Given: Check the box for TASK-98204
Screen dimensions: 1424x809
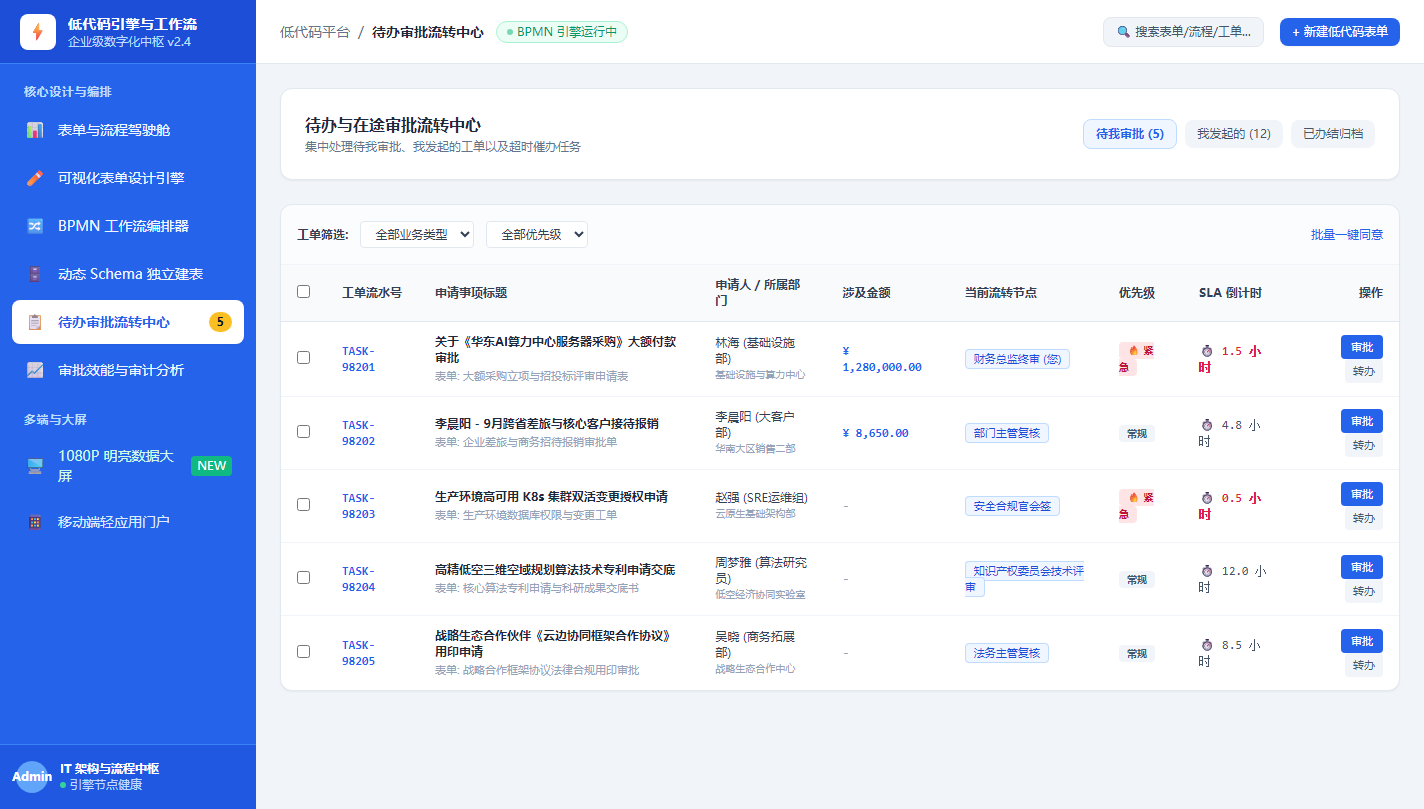Looking at the screenshot, I should [304, 578].
